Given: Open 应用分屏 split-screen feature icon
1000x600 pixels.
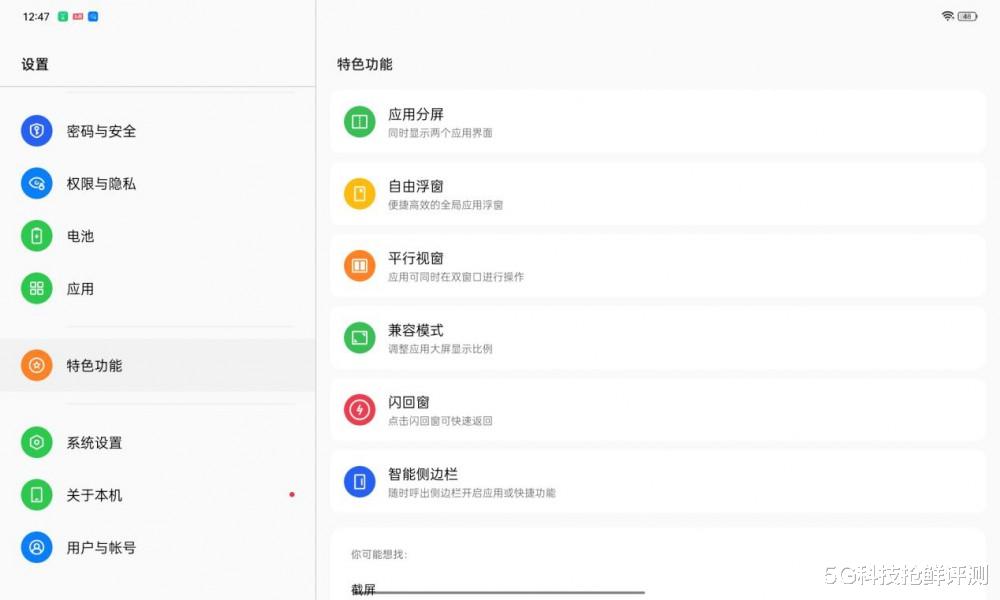Looking at the screenshot, I should 359,121.
